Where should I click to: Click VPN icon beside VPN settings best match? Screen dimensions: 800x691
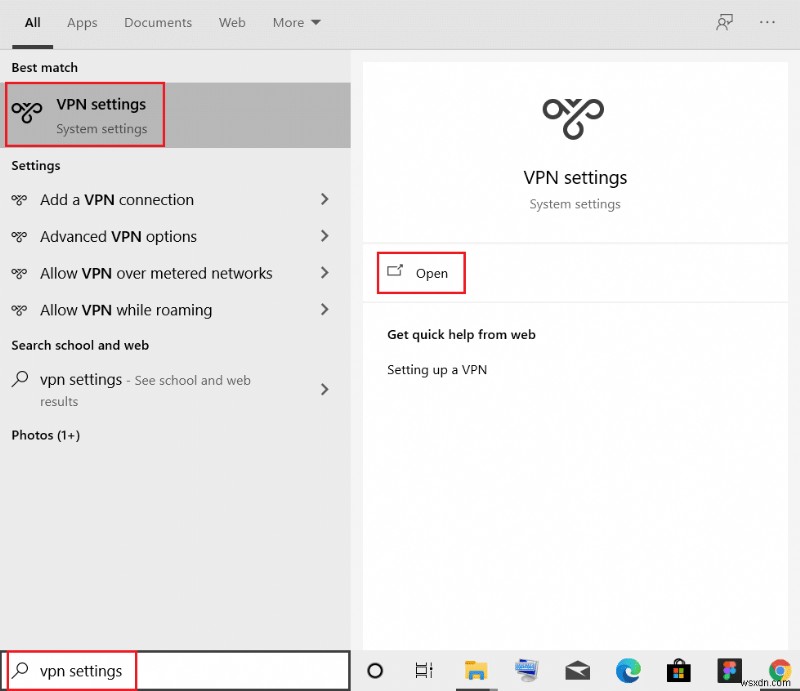27,111
